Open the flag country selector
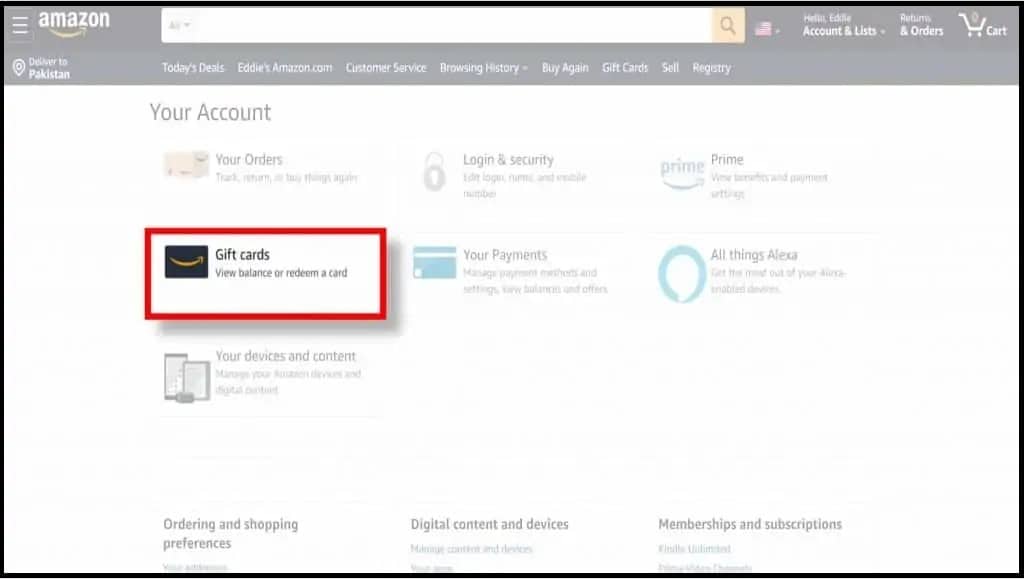 (x=767, y=29)
